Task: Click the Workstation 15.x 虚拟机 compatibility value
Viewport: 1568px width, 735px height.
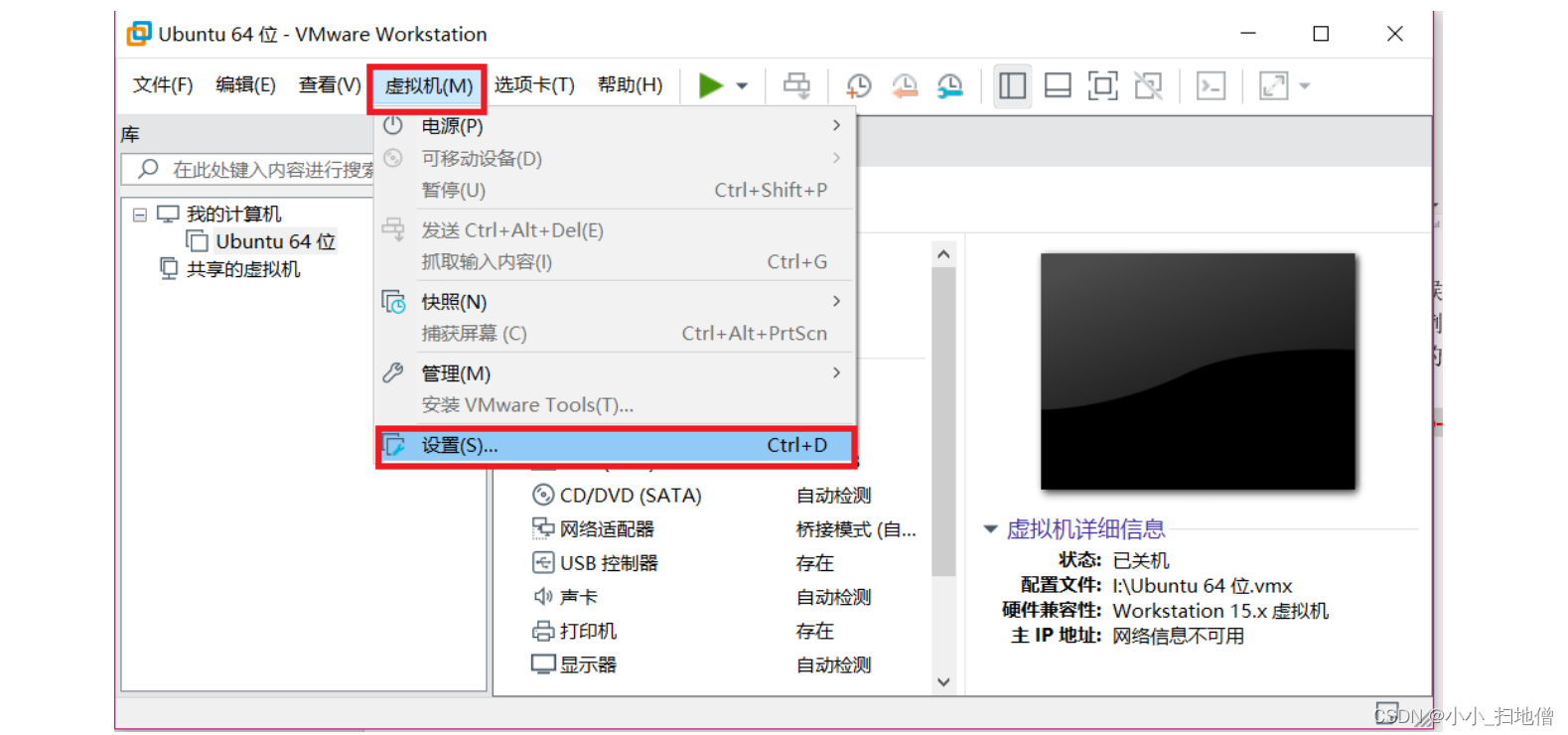Action: point(1220,610)
